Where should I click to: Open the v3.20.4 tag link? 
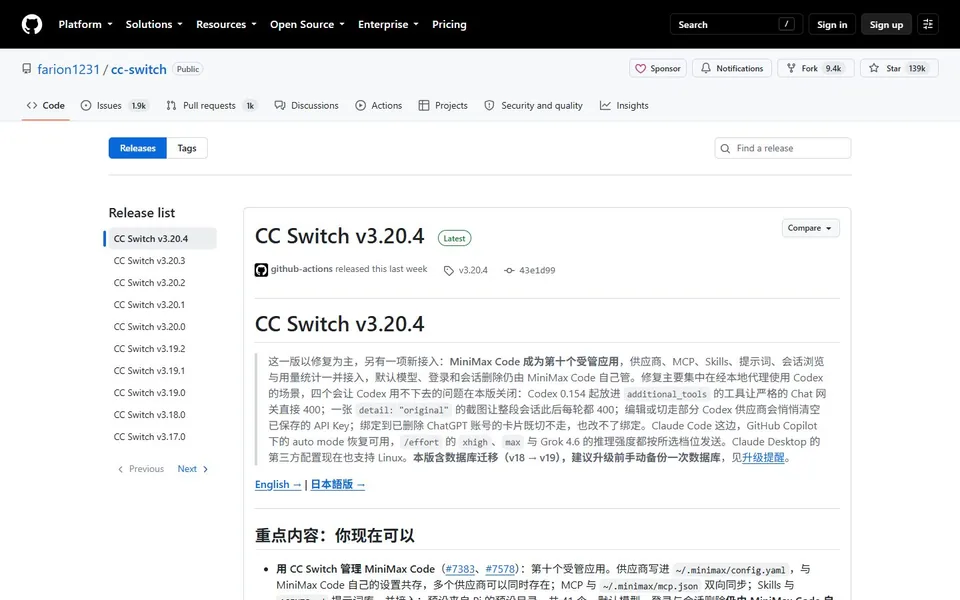pyautogui.click(x=473, y=270)
